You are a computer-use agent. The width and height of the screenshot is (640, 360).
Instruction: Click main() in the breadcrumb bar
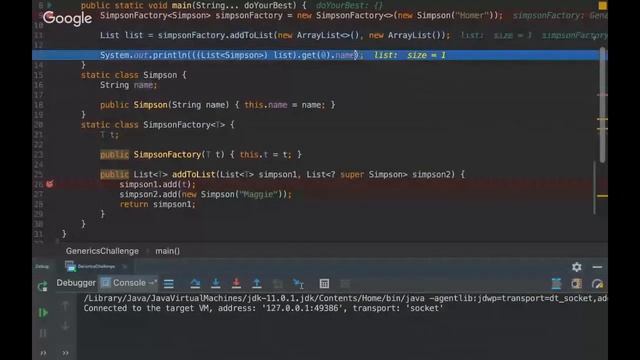coord(167,251)
